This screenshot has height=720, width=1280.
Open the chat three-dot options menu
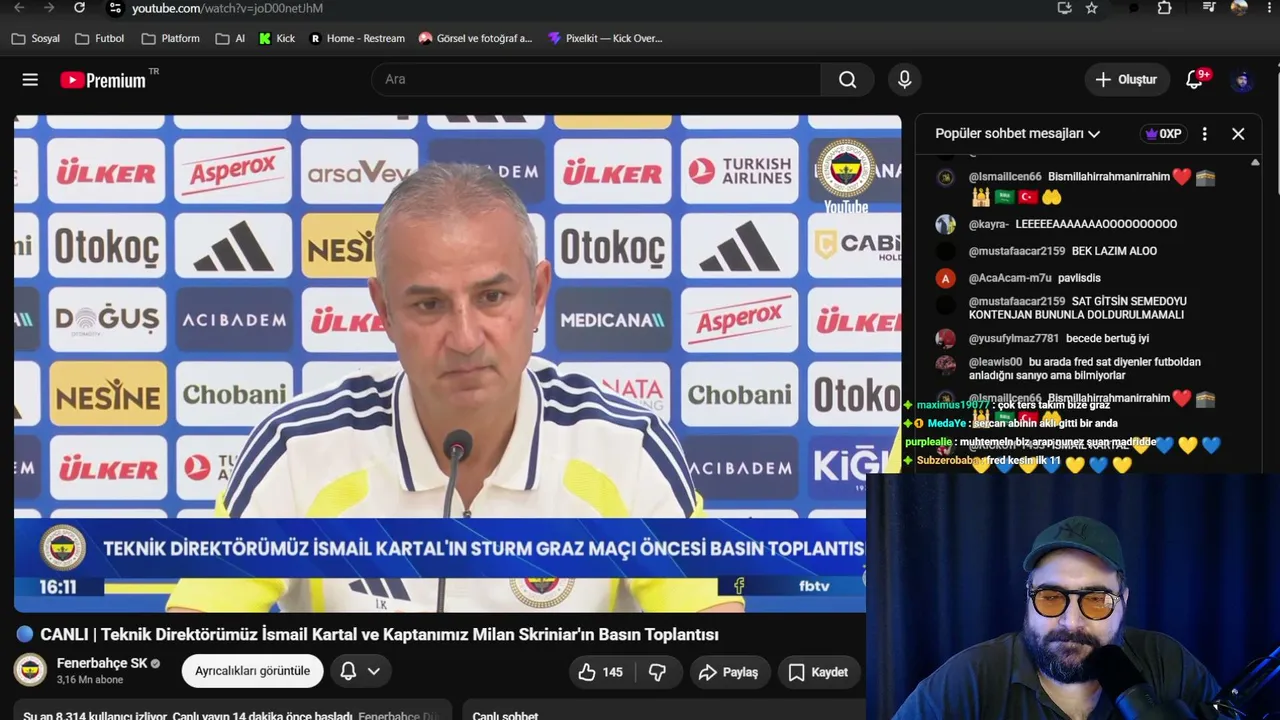pyautogui.click(x=1205, y=134)
